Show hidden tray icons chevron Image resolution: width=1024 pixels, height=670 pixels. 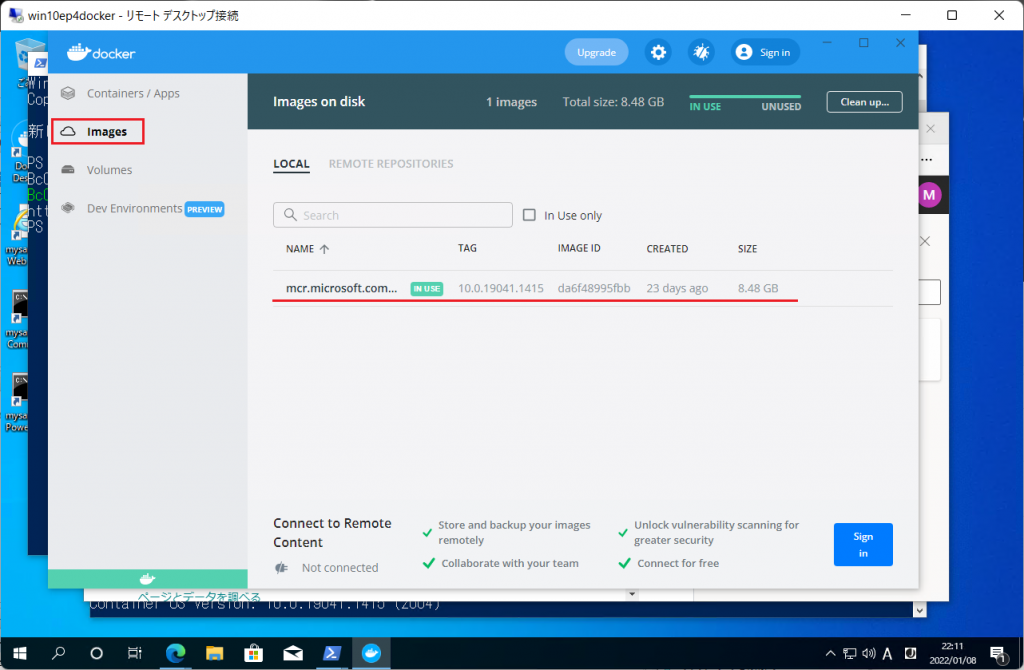830,653
